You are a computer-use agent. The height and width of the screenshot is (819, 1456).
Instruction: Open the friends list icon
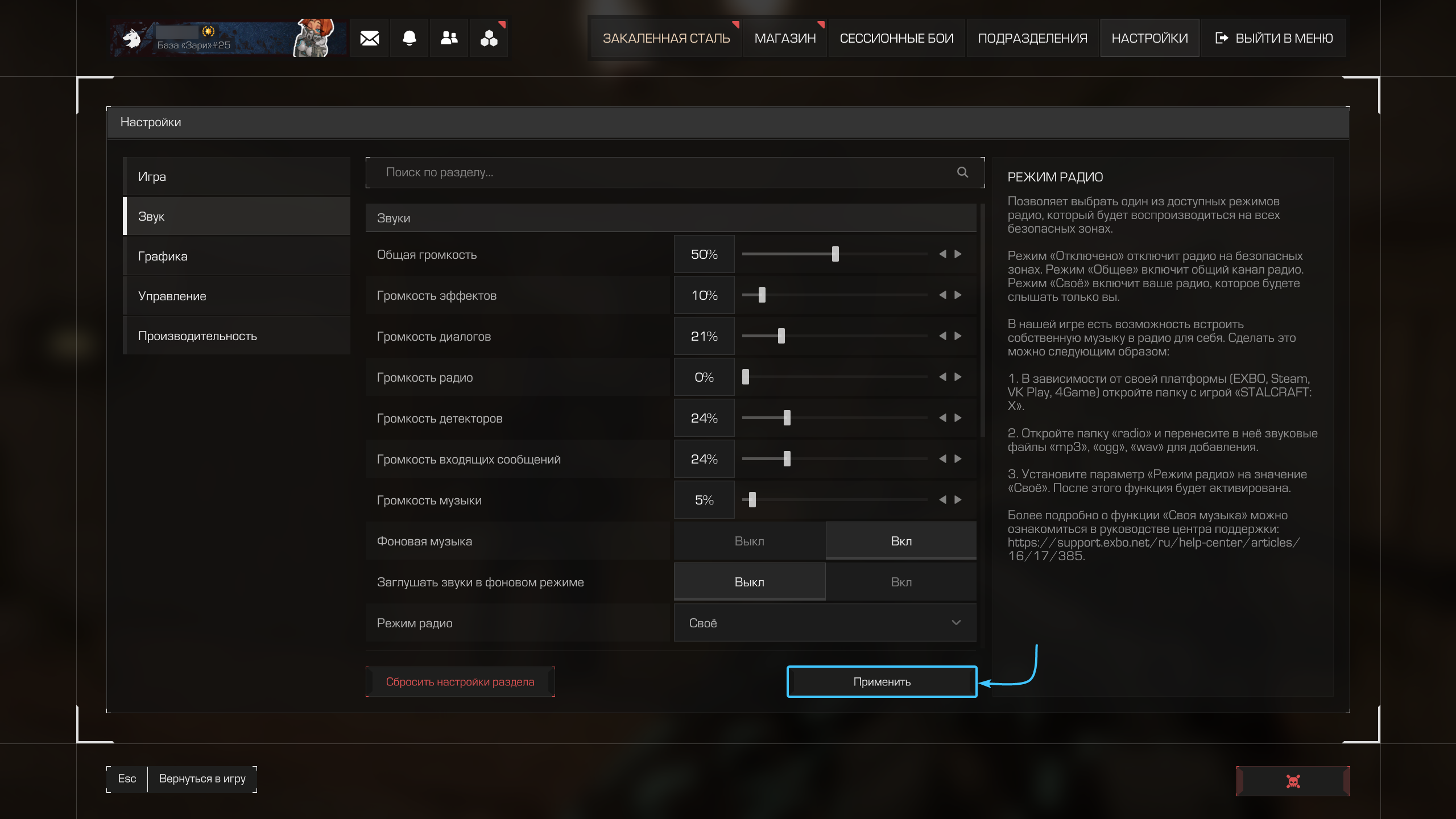(x=449, y=38)
